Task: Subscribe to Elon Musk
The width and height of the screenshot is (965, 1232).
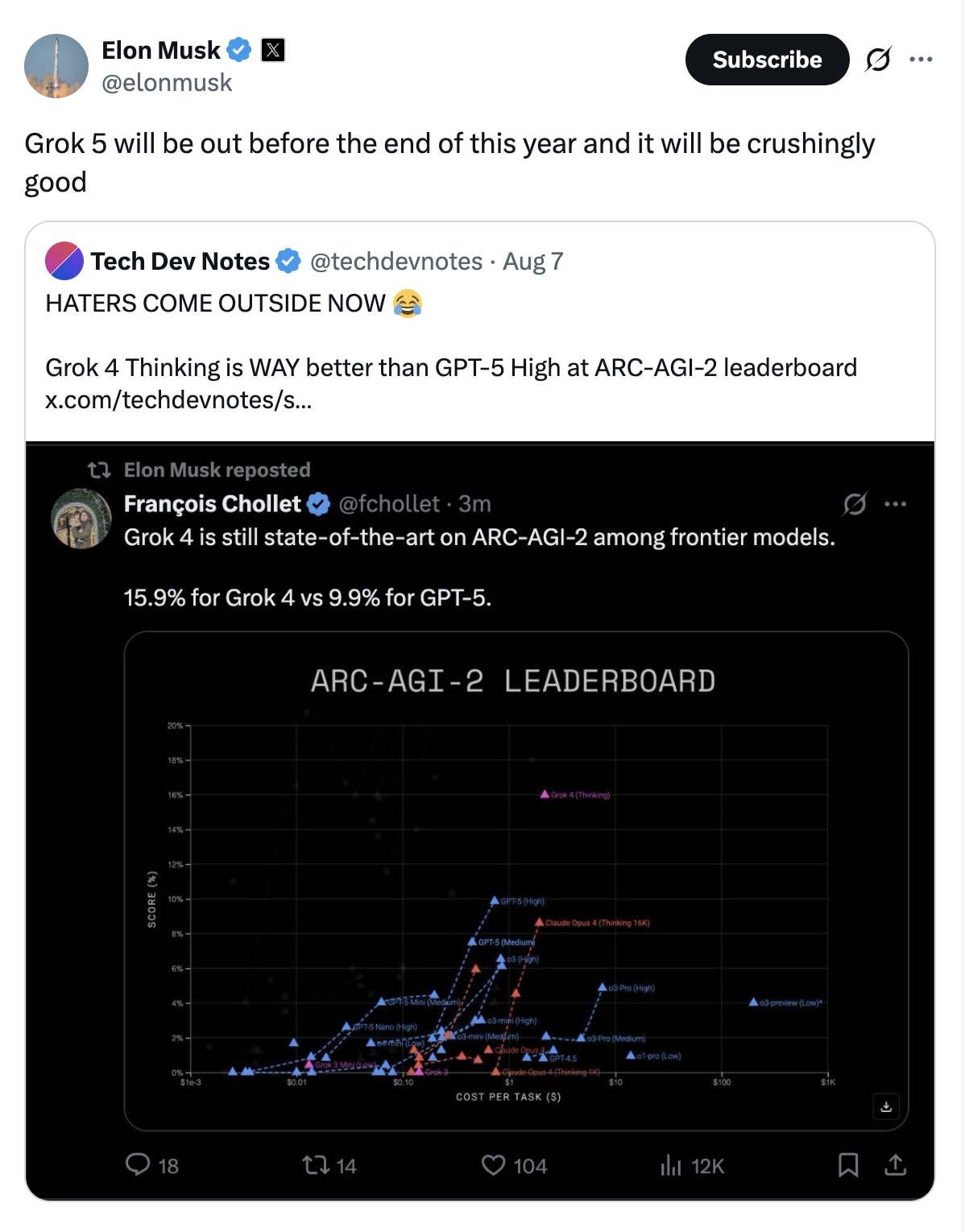Action: pyautogui.click(x=767, y=60)
